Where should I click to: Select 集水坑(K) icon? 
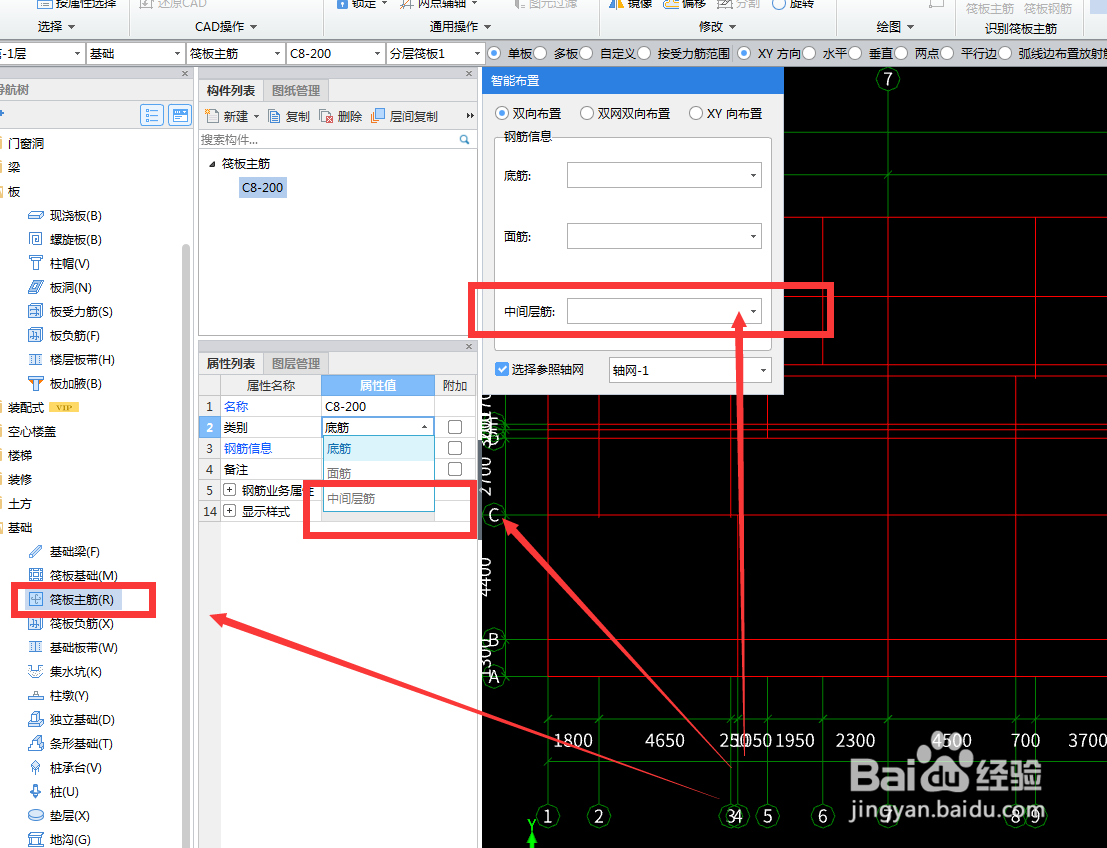click(x=35, y=671)
